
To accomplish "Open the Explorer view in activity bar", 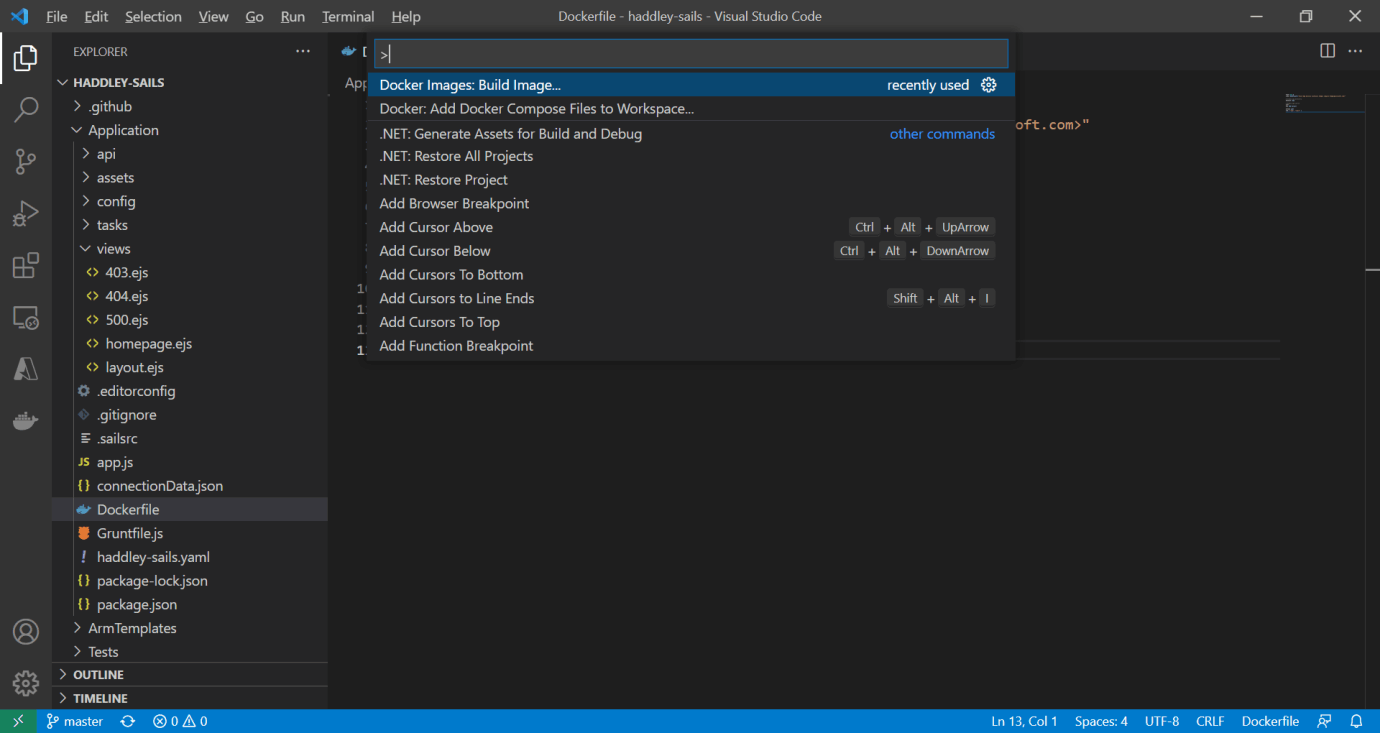I will (26, 58).
